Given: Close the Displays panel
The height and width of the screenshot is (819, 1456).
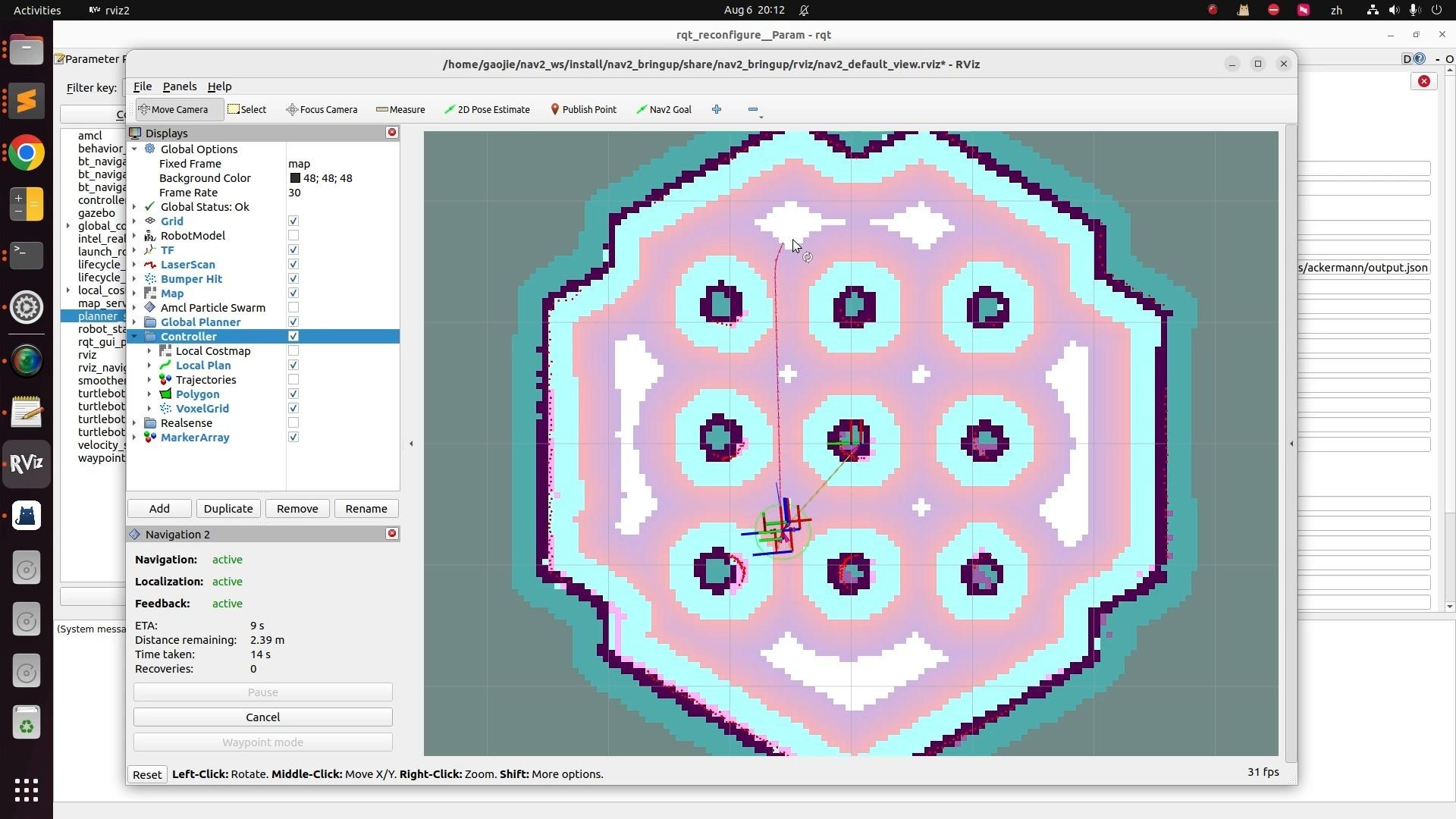Looking at the screenshot, I should click(x=392, y=133).
